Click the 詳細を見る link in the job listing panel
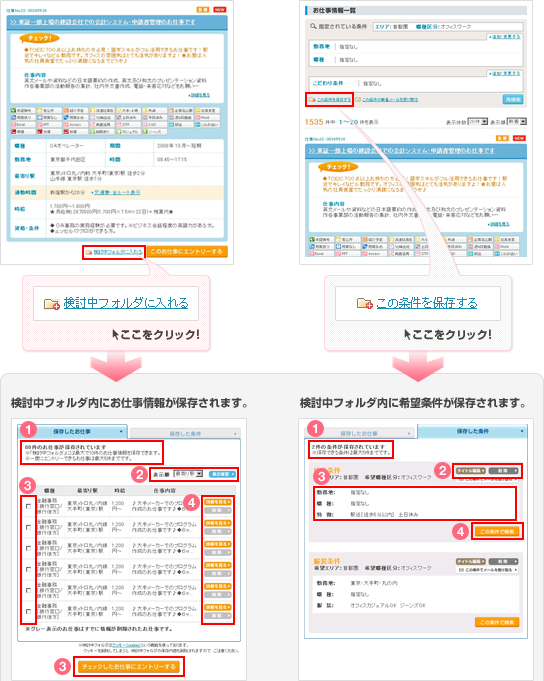This screenshot has height=681, width=544. [499, 224]
